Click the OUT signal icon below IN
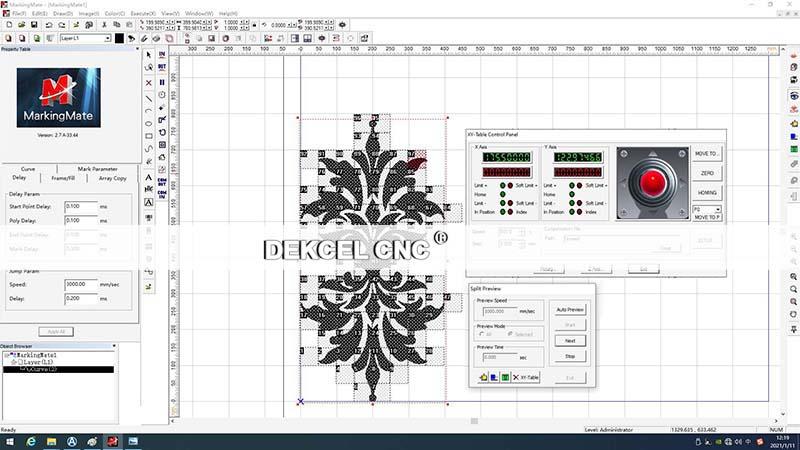The image size is (800, 450). [162, 67]
